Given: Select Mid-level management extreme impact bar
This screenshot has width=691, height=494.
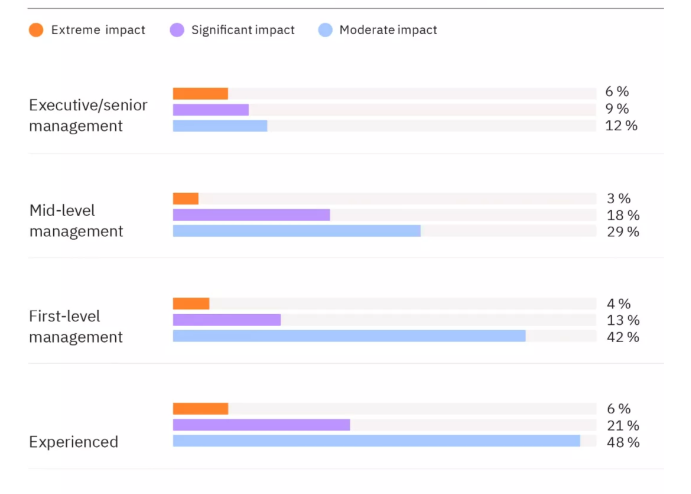Looking at the screenshot, I should pyautogui.click(x=186, y=198).
